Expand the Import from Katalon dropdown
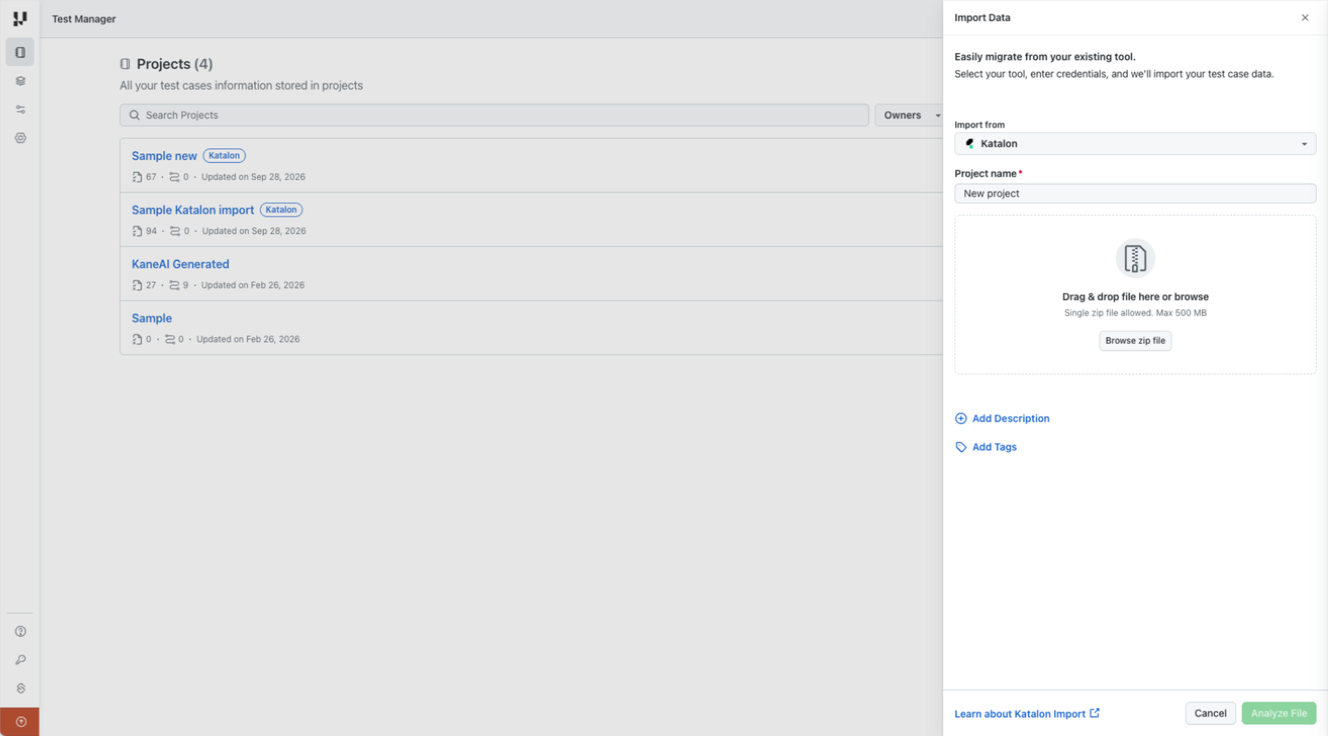 1135,144
